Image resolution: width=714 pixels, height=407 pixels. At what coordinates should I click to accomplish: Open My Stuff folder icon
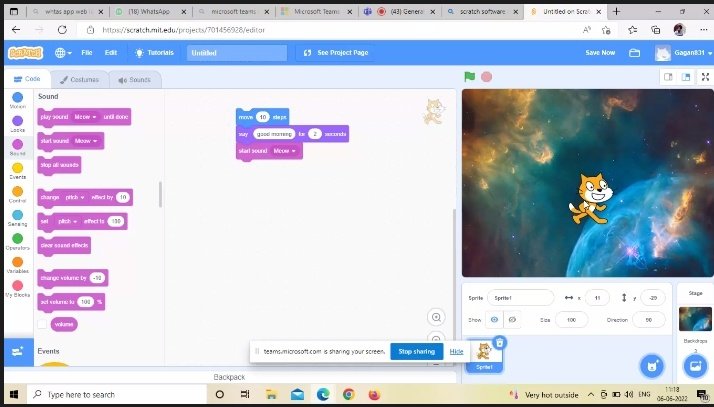pyautogui.click(x=634, y=53)
